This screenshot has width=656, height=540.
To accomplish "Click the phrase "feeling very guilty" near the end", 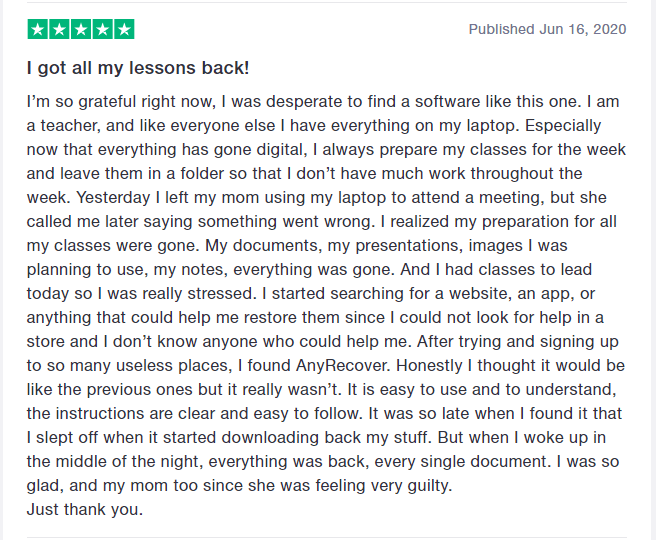I will tap(383, 486).
